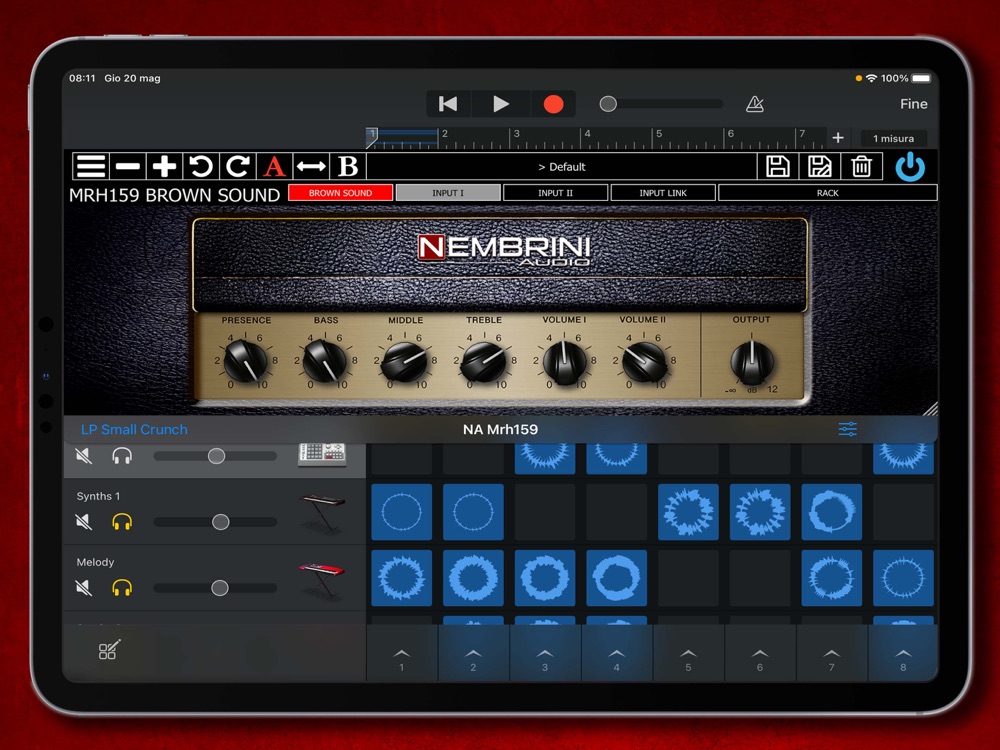The image size is (1000, 750).
Task: Click the TREBLE knob
Action: tap(483, 361)
